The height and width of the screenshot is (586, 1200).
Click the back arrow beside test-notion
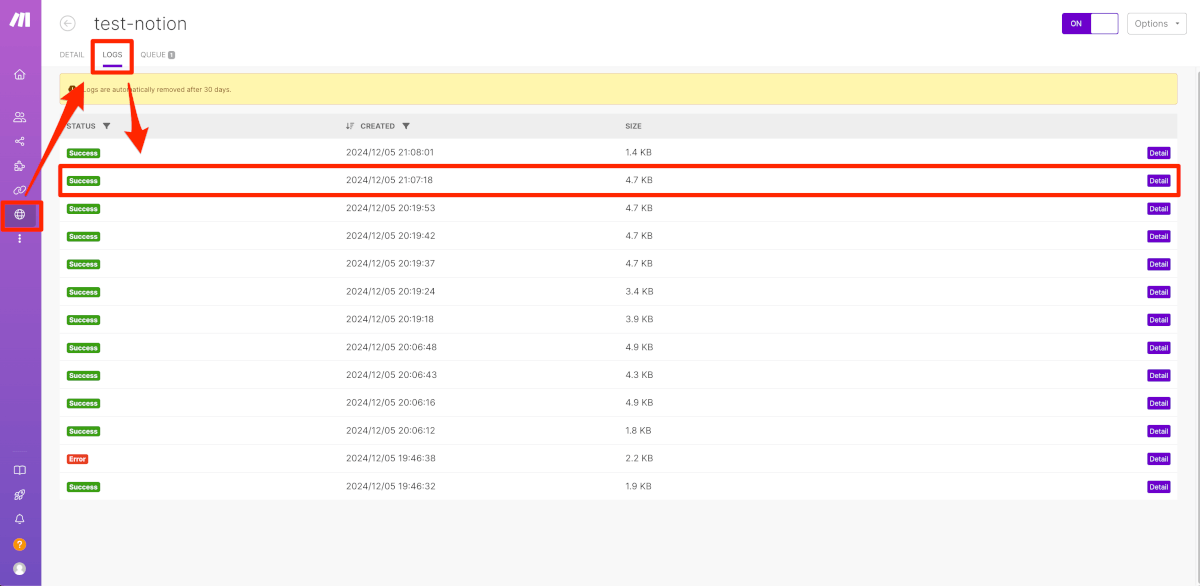[x=68, y=23]
